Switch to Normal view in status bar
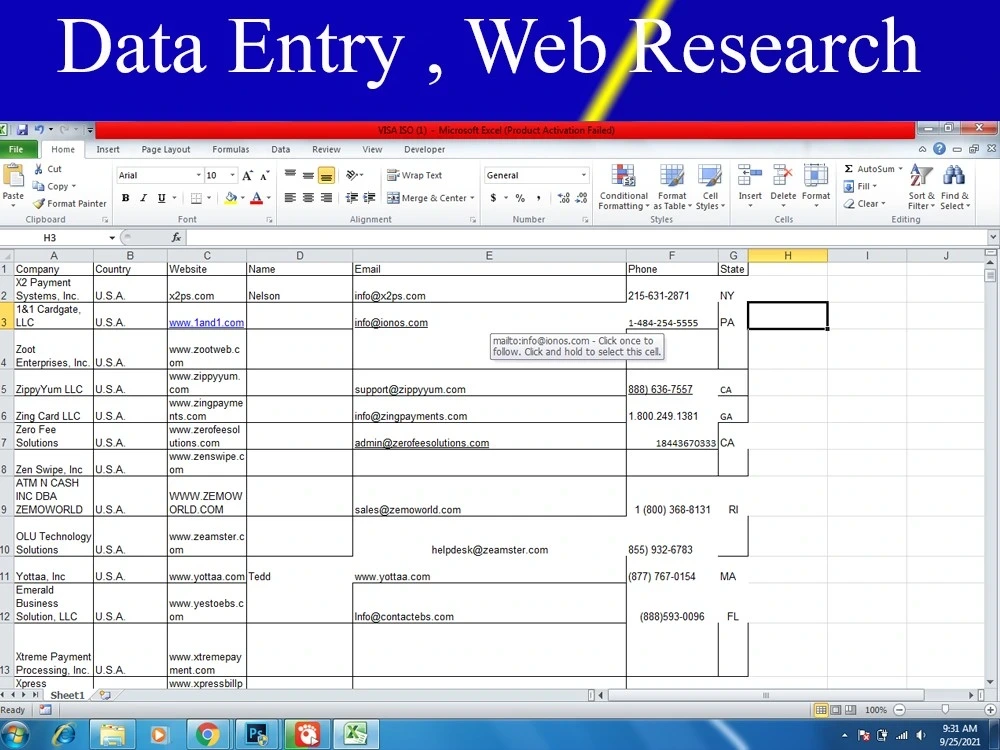Viewport: 1000px width, 750px height. point(821,710)
